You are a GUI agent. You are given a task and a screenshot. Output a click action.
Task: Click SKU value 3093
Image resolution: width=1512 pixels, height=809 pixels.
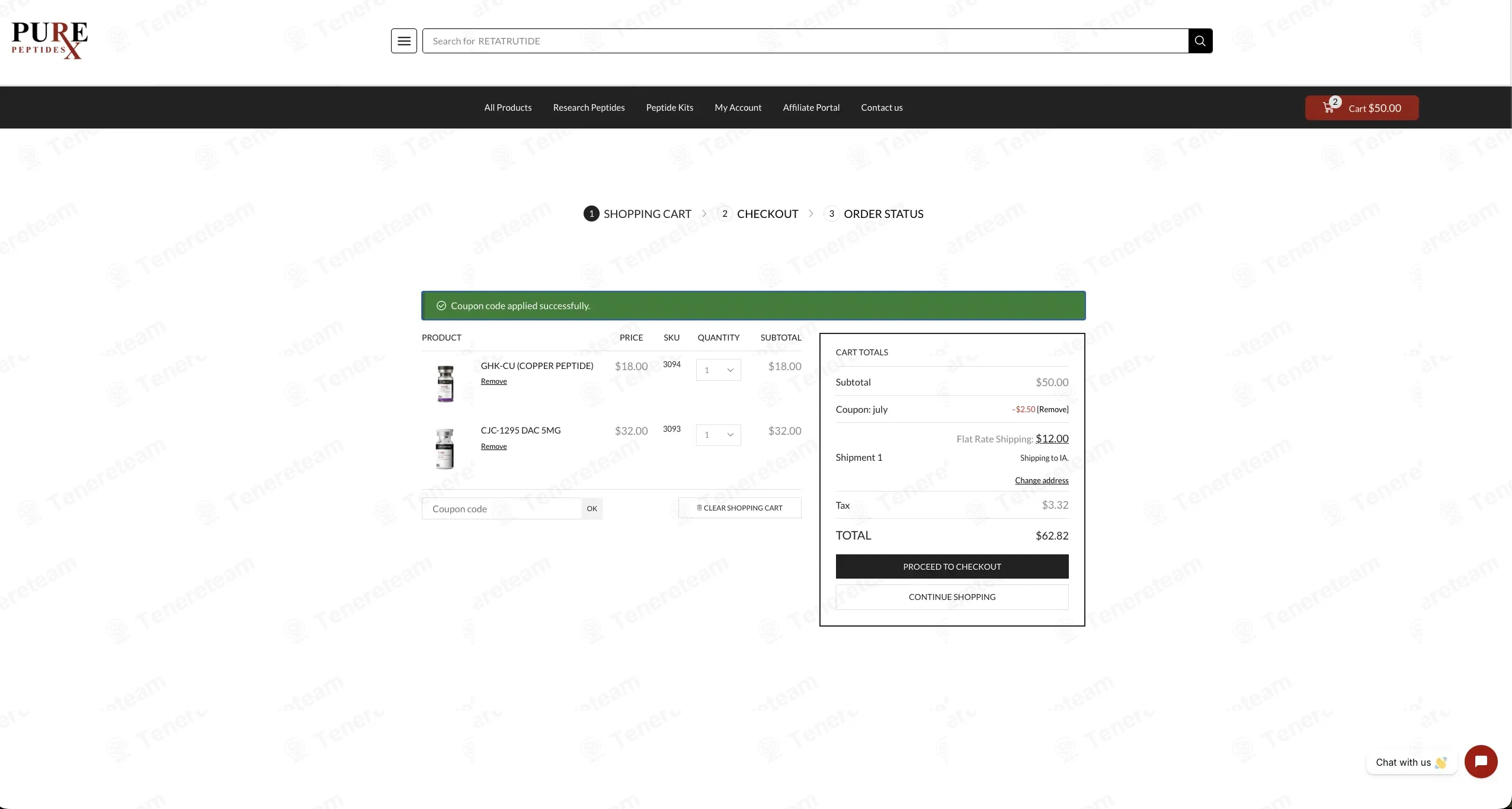tap(671, 429)
